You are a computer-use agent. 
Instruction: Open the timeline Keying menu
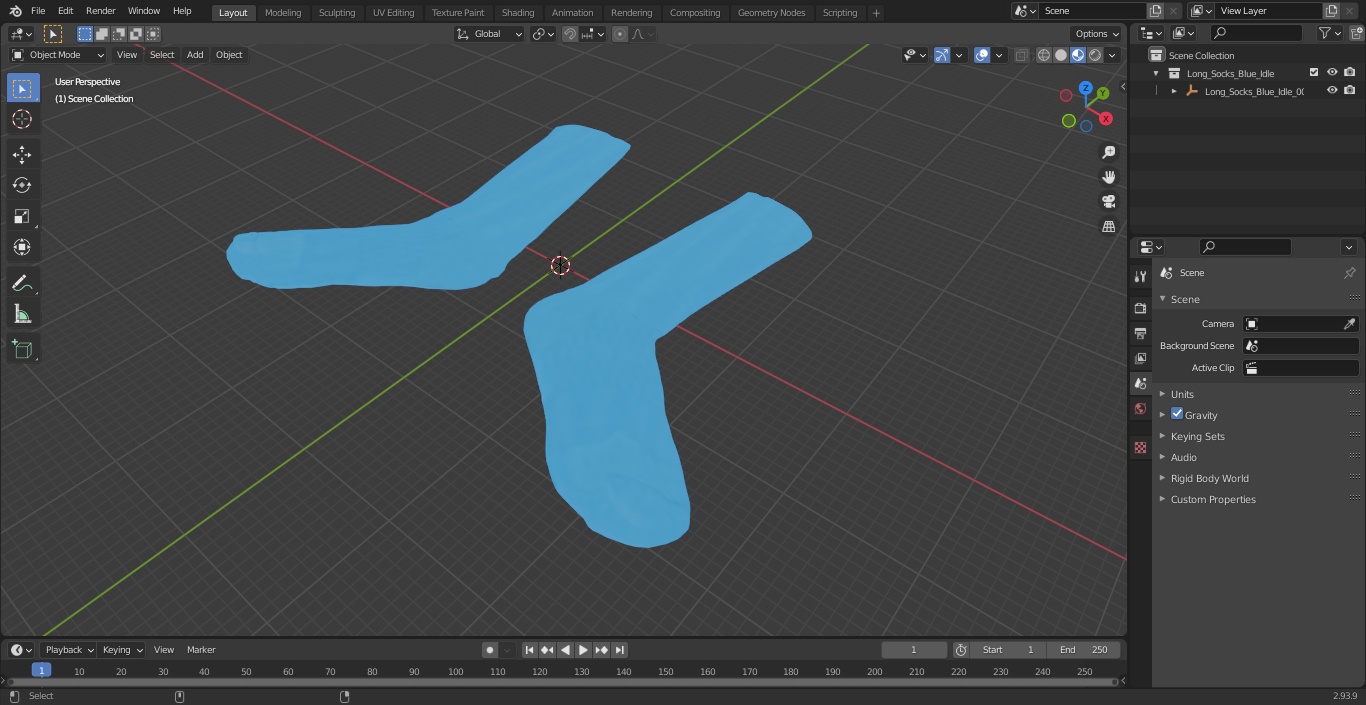(123, 650)
